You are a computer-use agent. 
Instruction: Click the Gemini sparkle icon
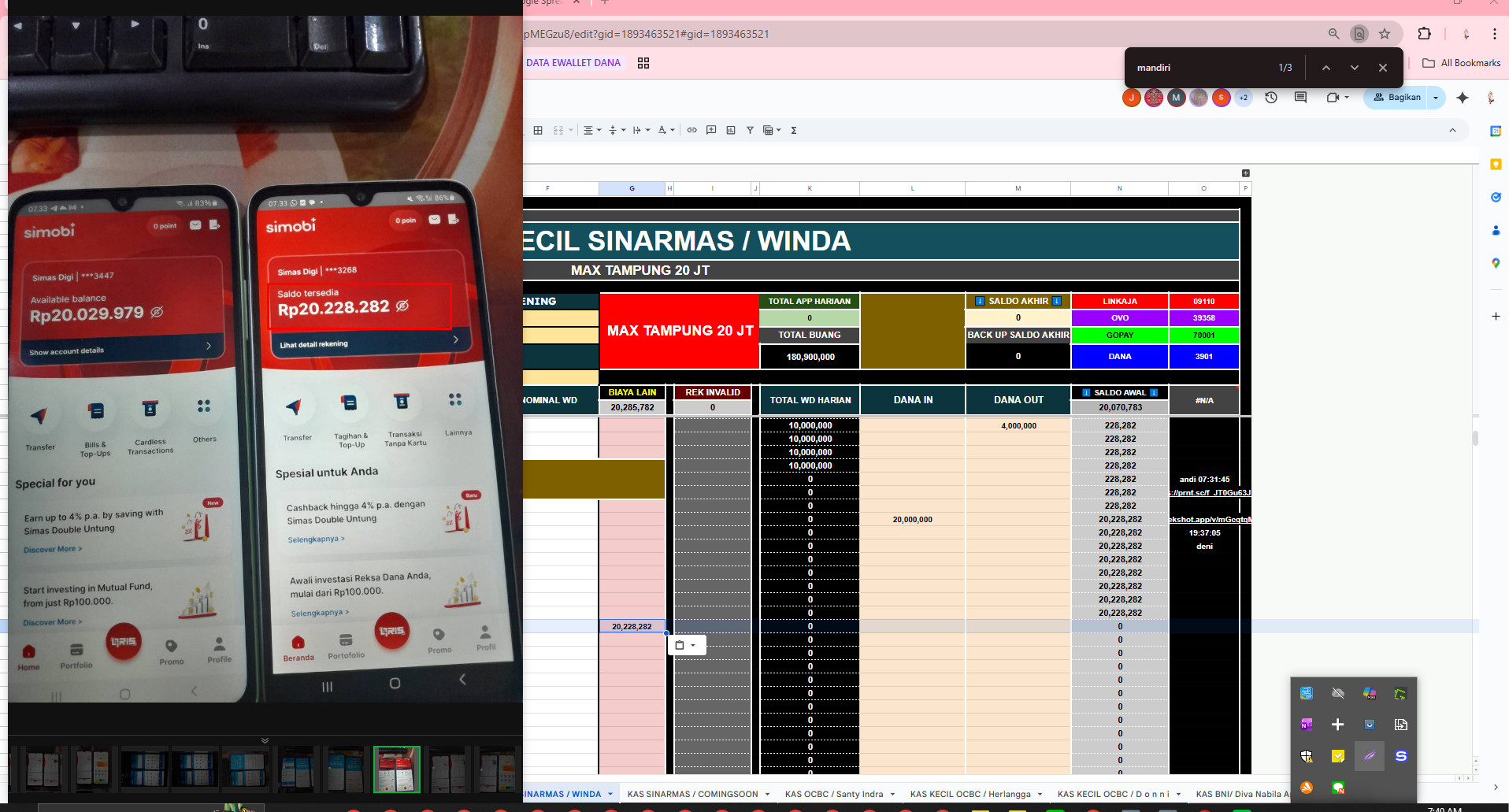click(1463, 97)
